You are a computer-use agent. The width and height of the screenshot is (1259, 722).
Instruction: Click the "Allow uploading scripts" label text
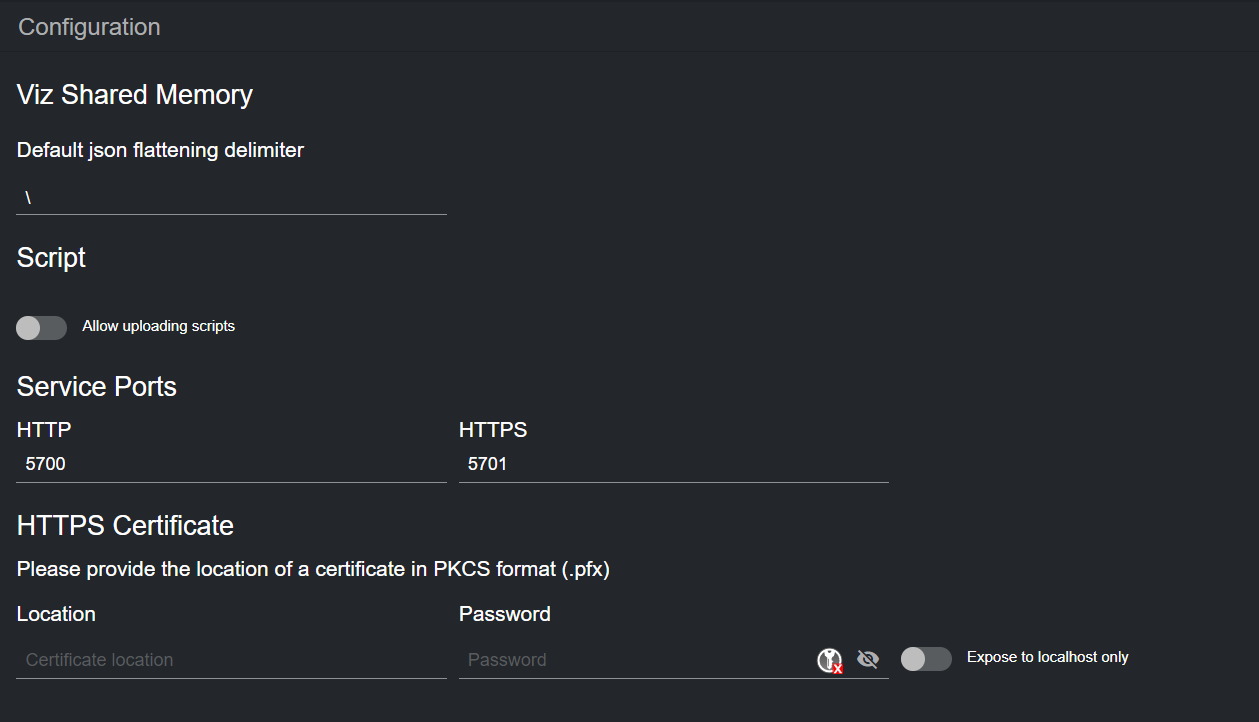click(x=158, y=326)
